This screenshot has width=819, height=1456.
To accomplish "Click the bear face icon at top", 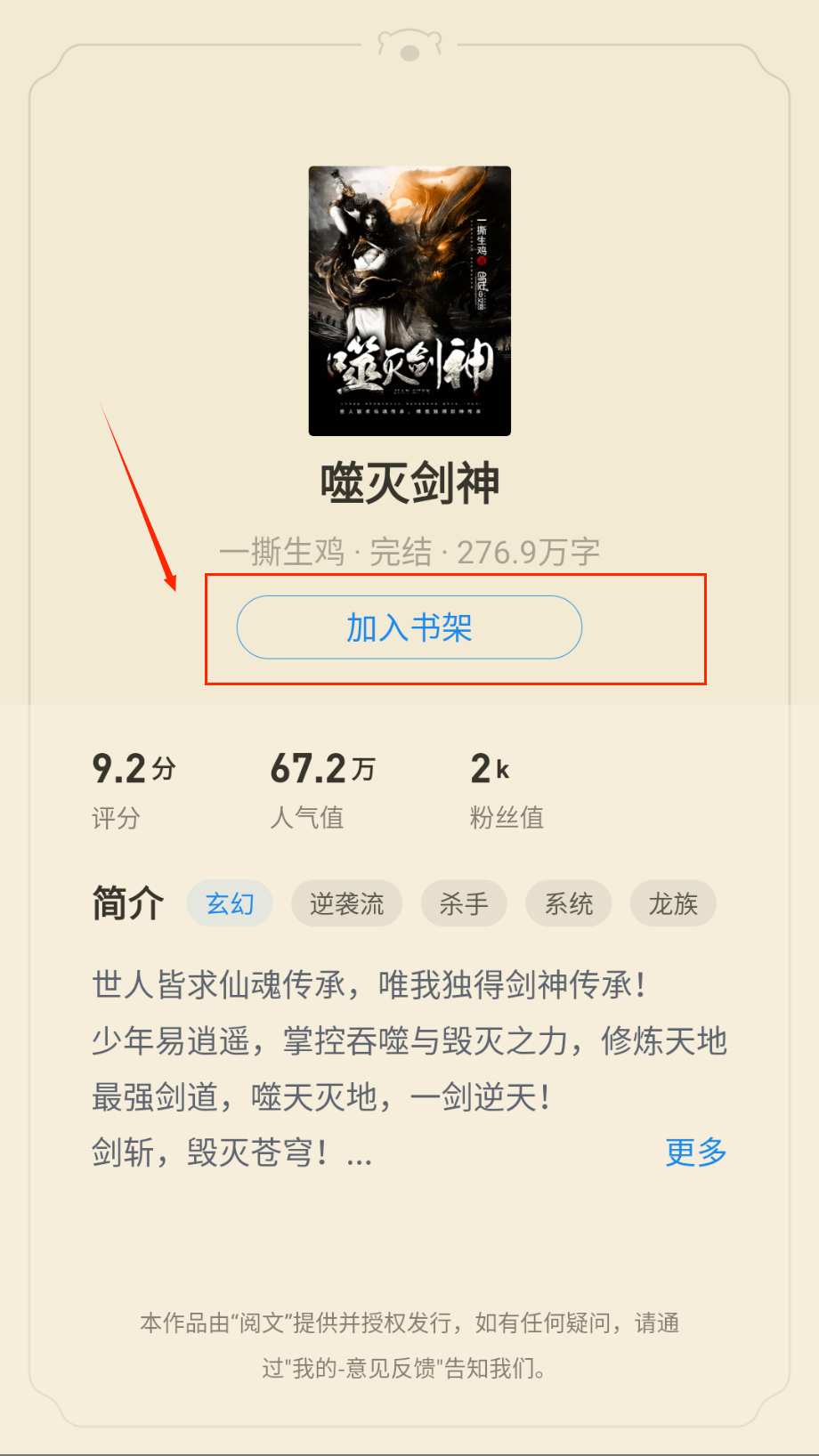I will (x=409, y=45).
